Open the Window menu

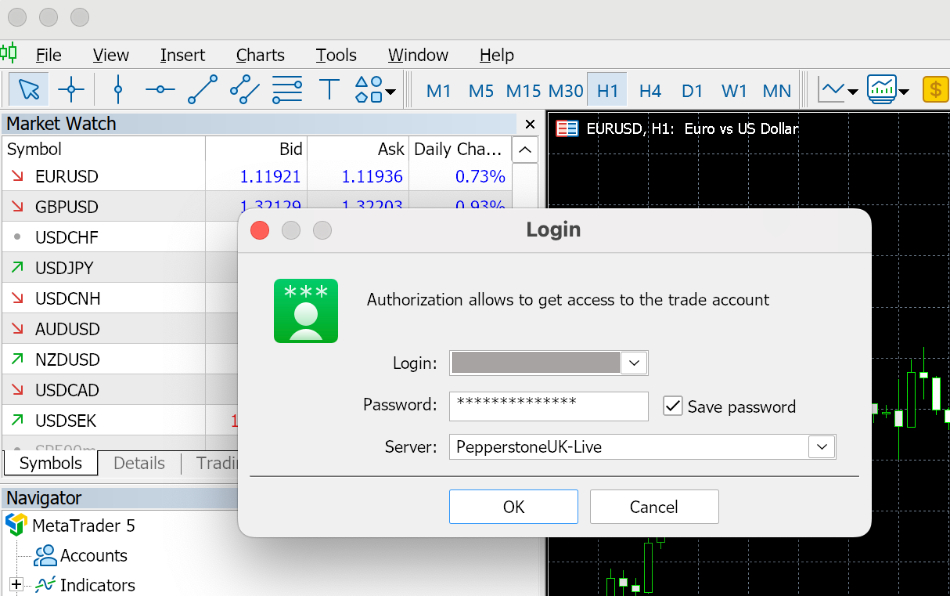point(418,55)
